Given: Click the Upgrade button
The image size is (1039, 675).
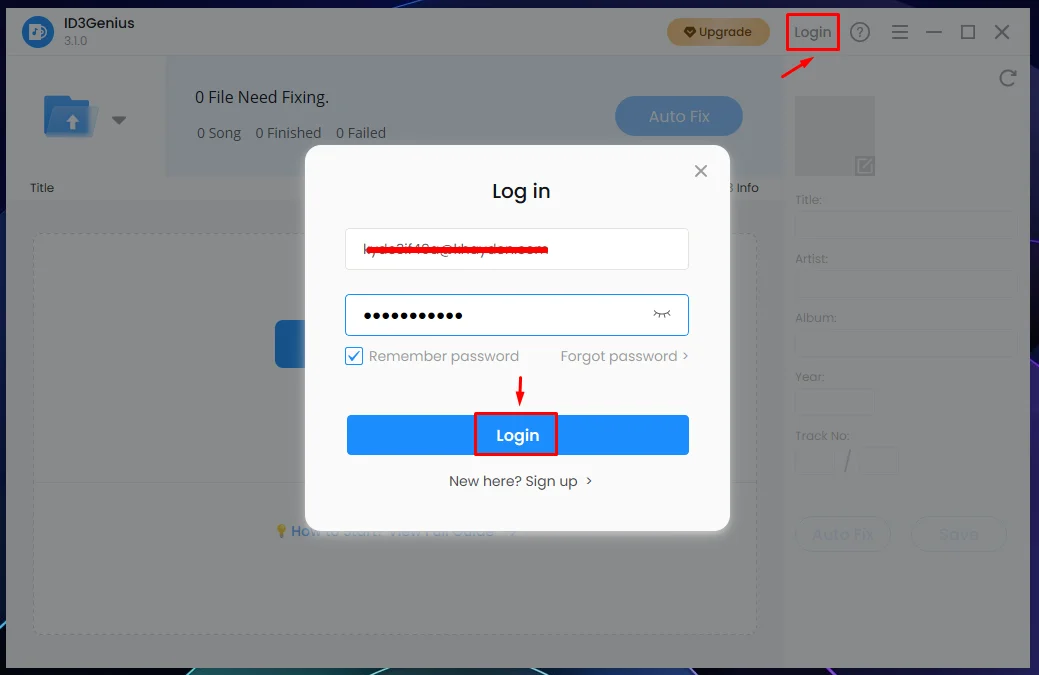Looking at the screenshot, I should [x=718, y=32].
